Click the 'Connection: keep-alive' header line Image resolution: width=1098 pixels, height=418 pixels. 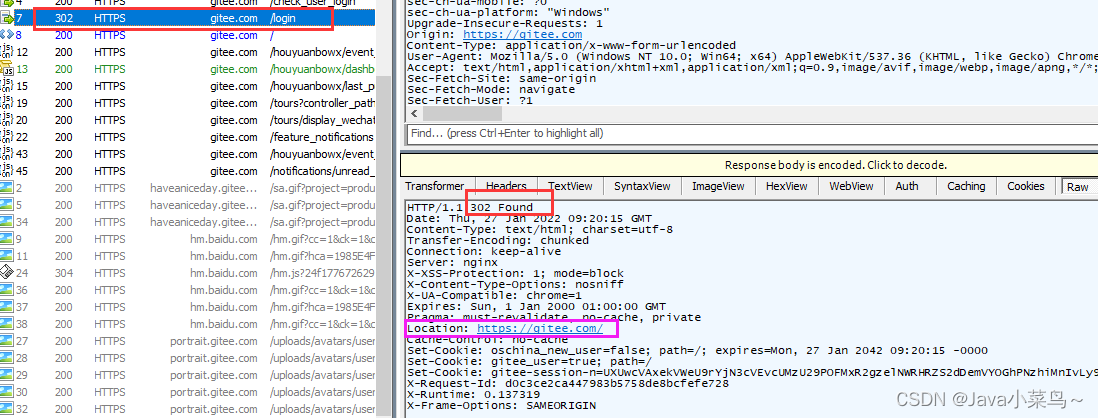[483, 251]
